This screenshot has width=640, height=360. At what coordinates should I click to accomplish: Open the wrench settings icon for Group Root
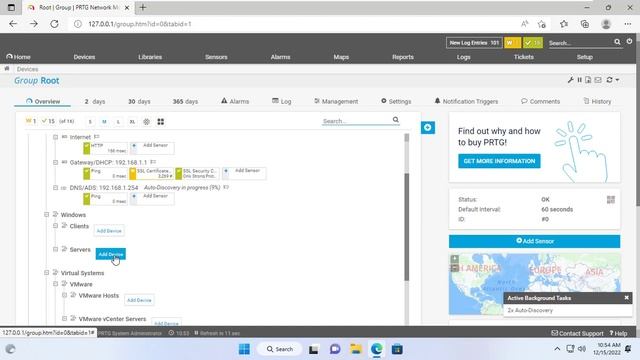tap(571, 80)
